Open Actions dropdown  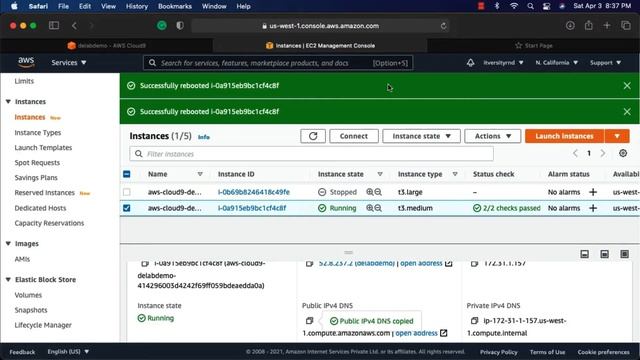coord(493,136)
